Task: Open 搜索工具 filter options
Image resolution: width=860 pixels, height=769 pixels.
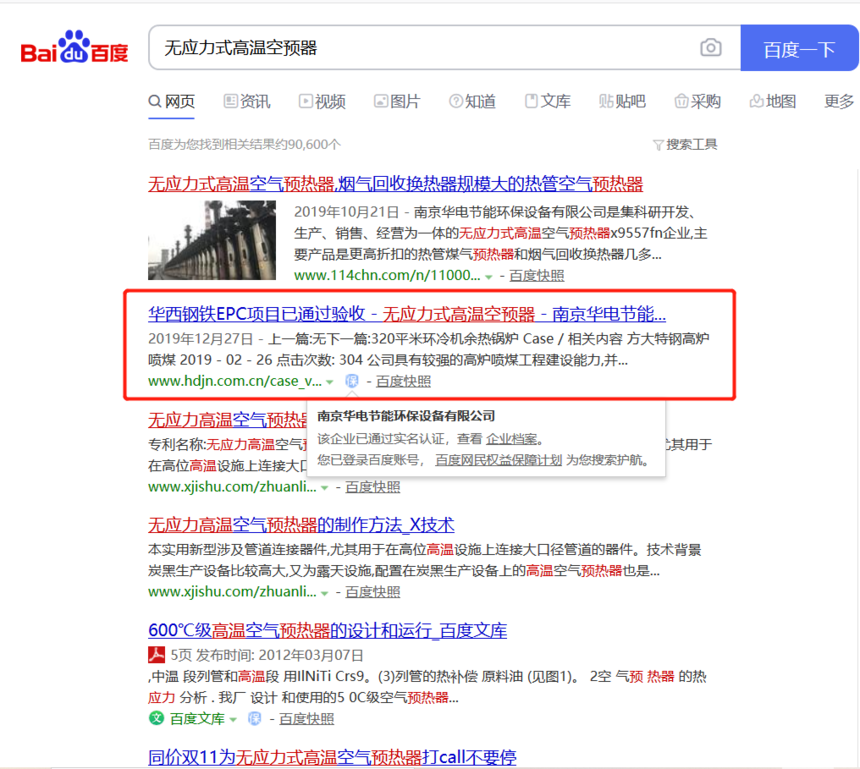Action: pyautogui.click(x=685, y=145)
